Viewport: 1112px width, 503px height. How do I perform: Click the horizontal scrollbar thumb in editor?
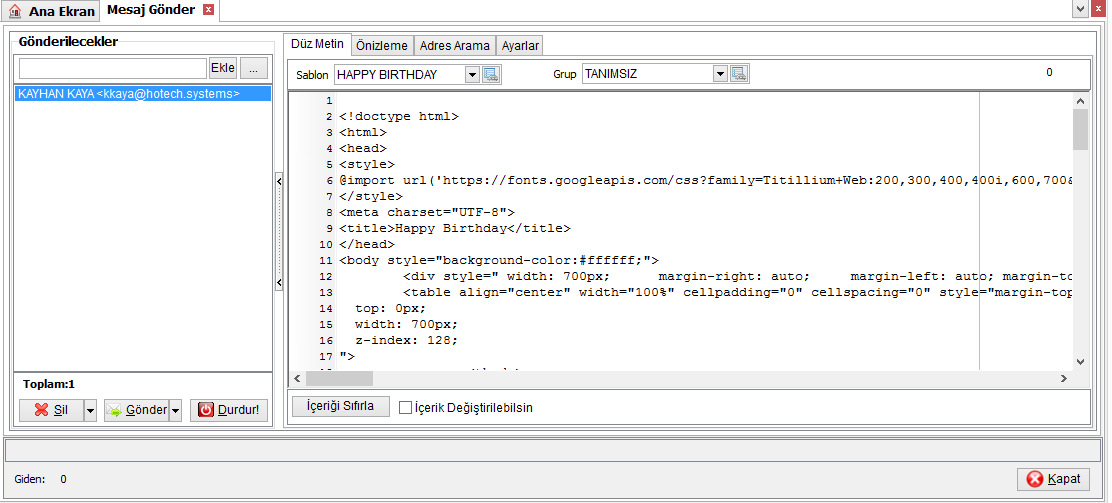click(339, 379)
